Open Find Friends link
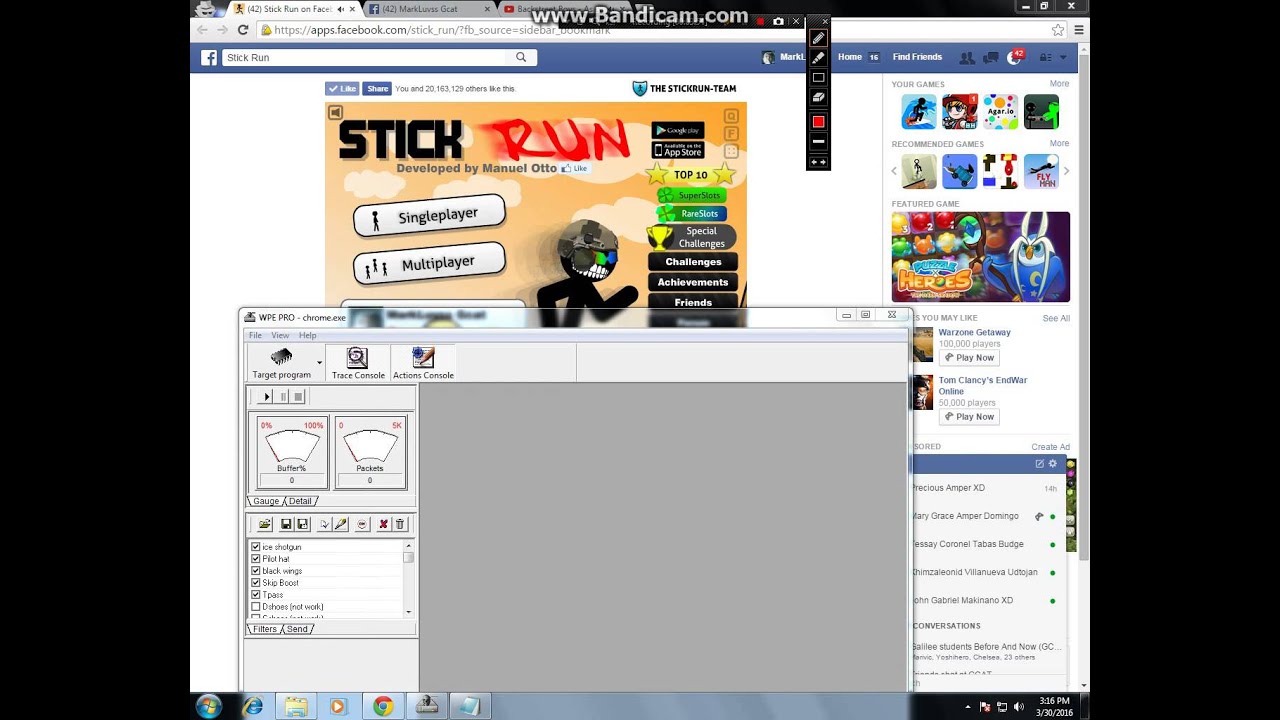This screenshot has height=720, width=1280. click(x=917, y=57)
